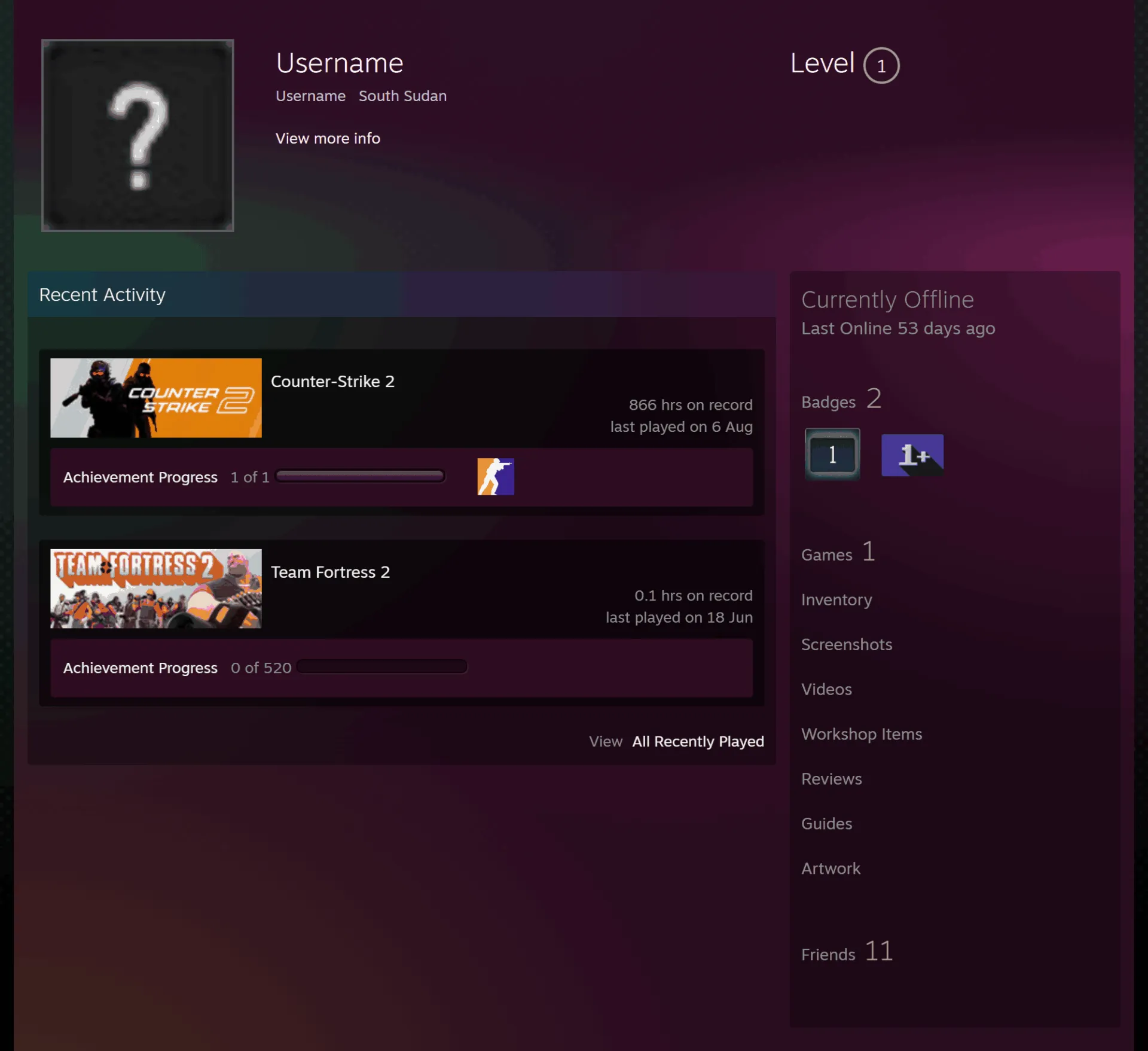Open the Inventory page
Viewport: 1148px width, 1051px height.
click(x=836, y=599)
